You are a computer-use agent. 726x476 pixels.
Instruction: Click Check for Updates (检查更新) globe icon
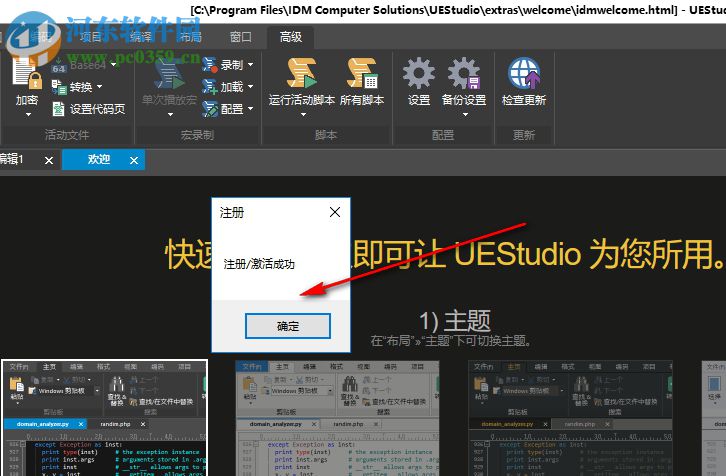524,73
